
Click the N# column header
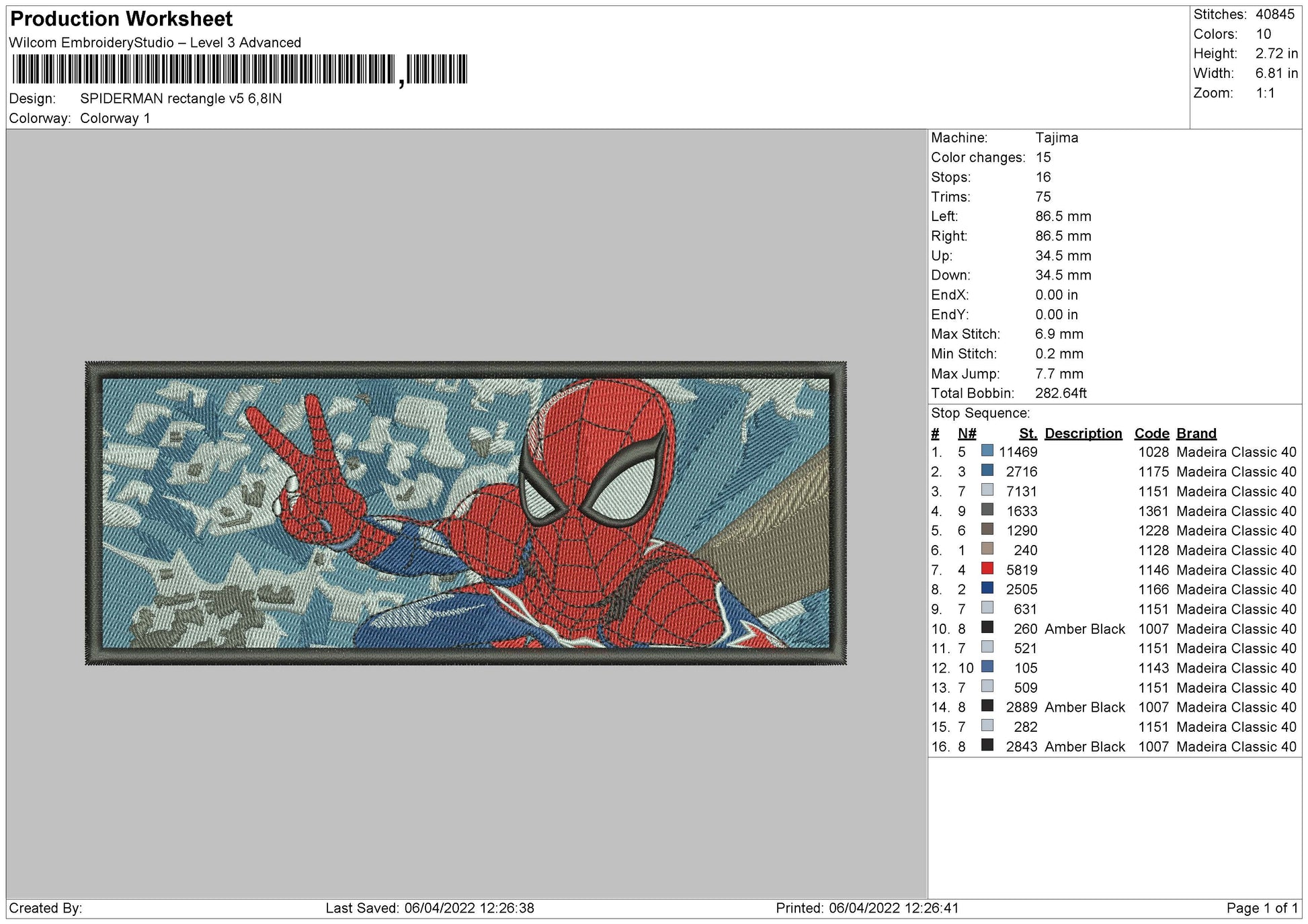967,433
